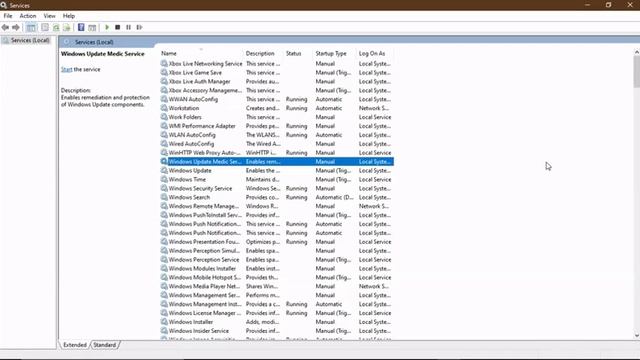Select WinHTTP Web Proxy Auto service
This screenshot has width=640, height=360.
coord(277,153)
